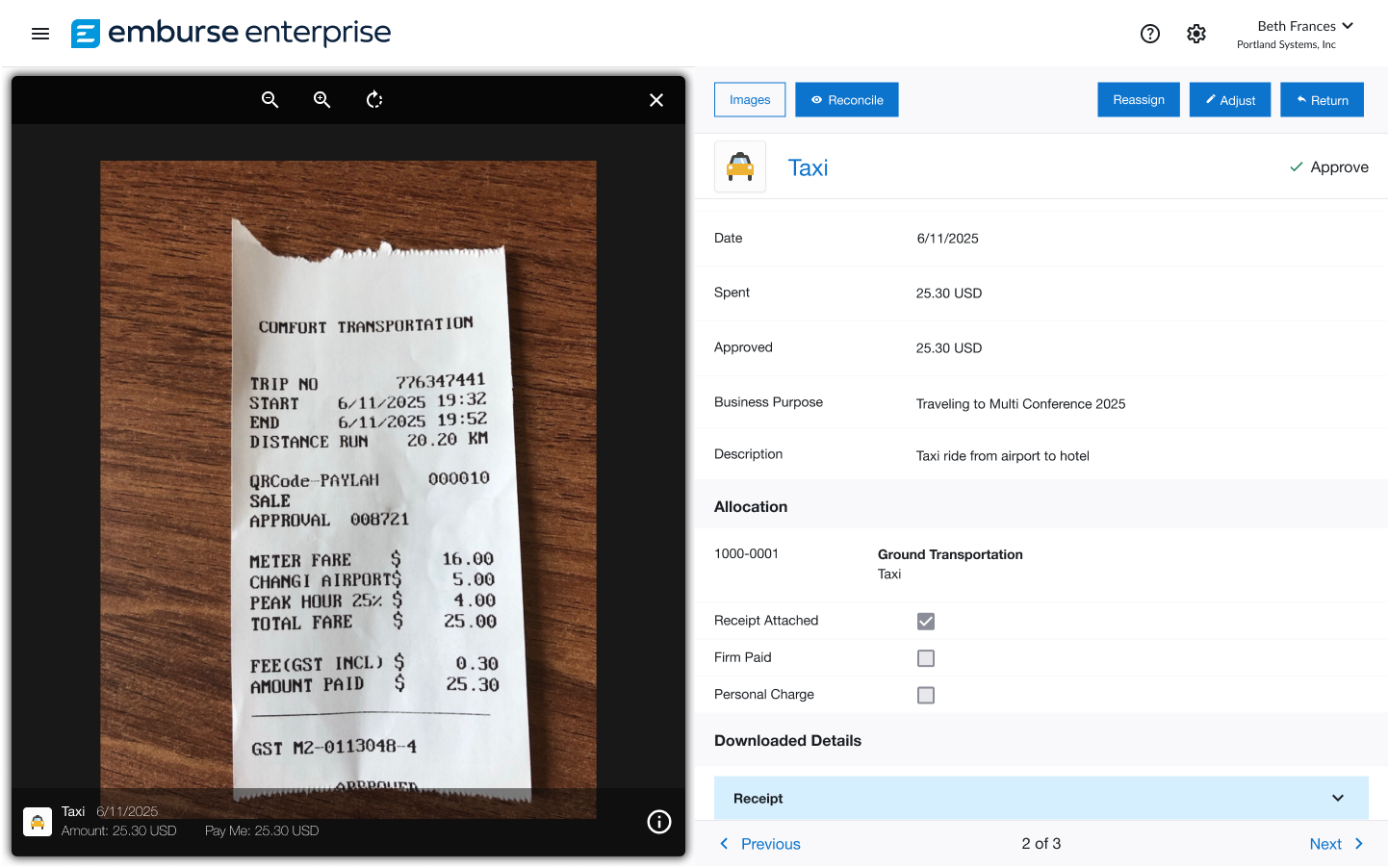1388x868 pixels.
Task: Approve the Taxi expense
Action: [1329, 167]
